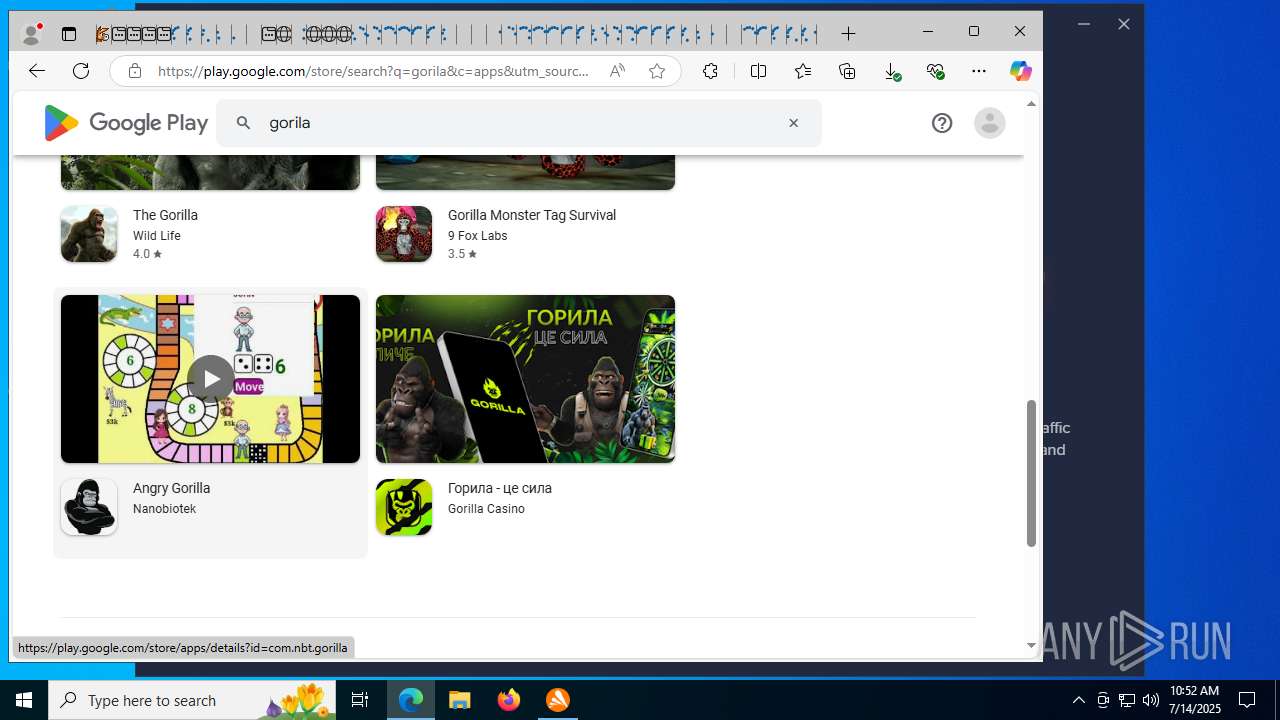This screenshot has width=1280, height=720.
Task: Open the Google Play account avatar
Action: (990, 123)
